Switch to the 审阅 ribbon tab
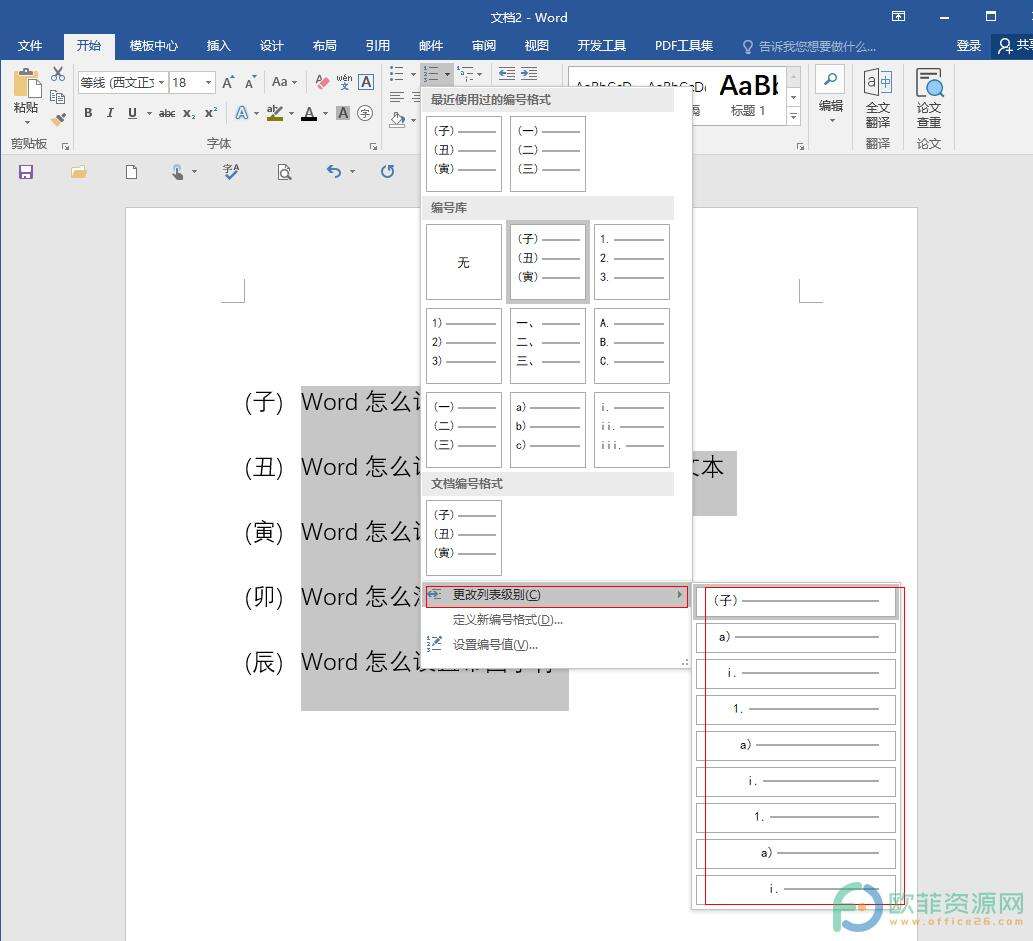 [x=484, y=45]
